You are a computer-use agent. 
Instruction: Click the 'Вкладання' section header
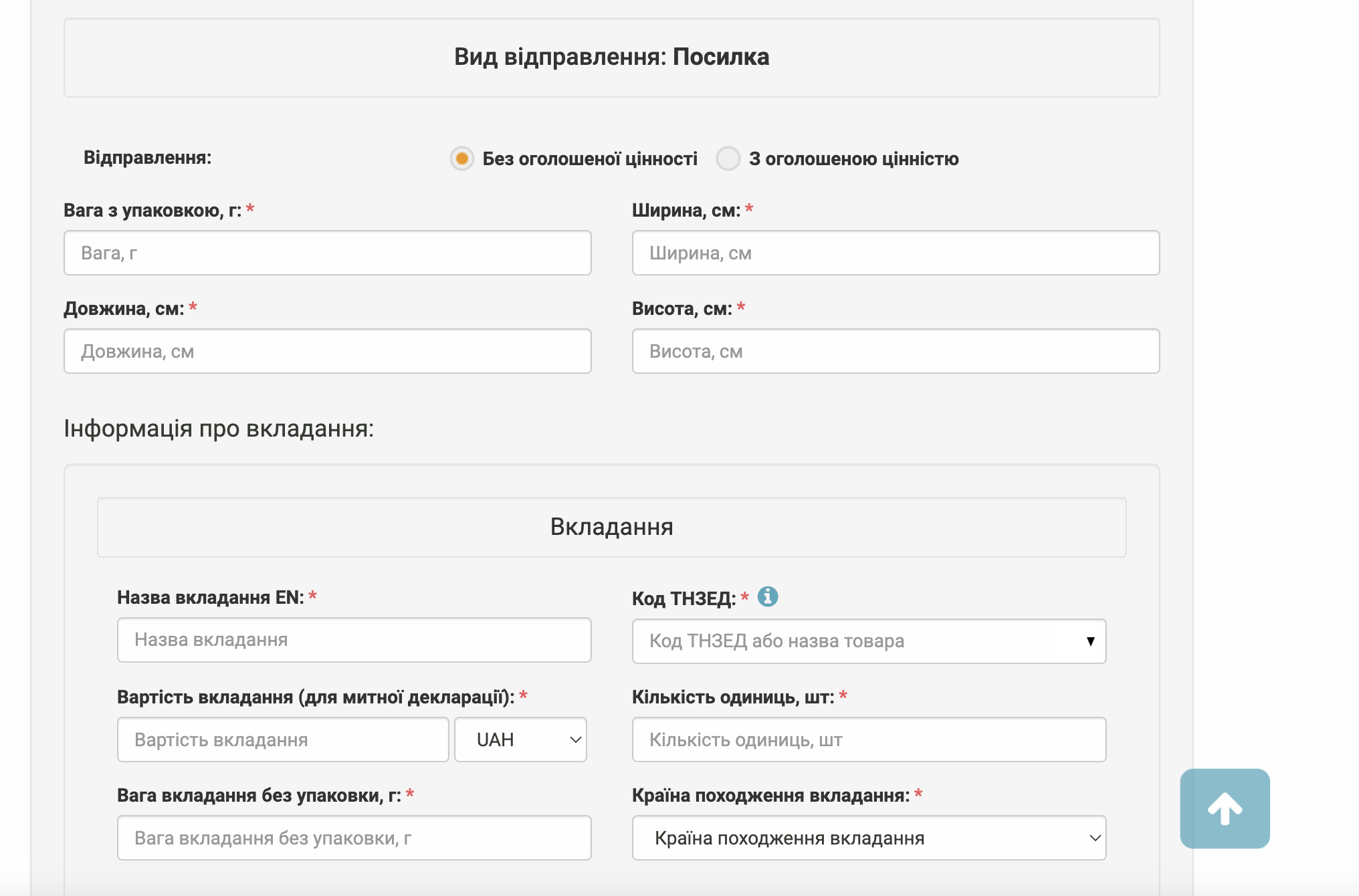point(611,527)
